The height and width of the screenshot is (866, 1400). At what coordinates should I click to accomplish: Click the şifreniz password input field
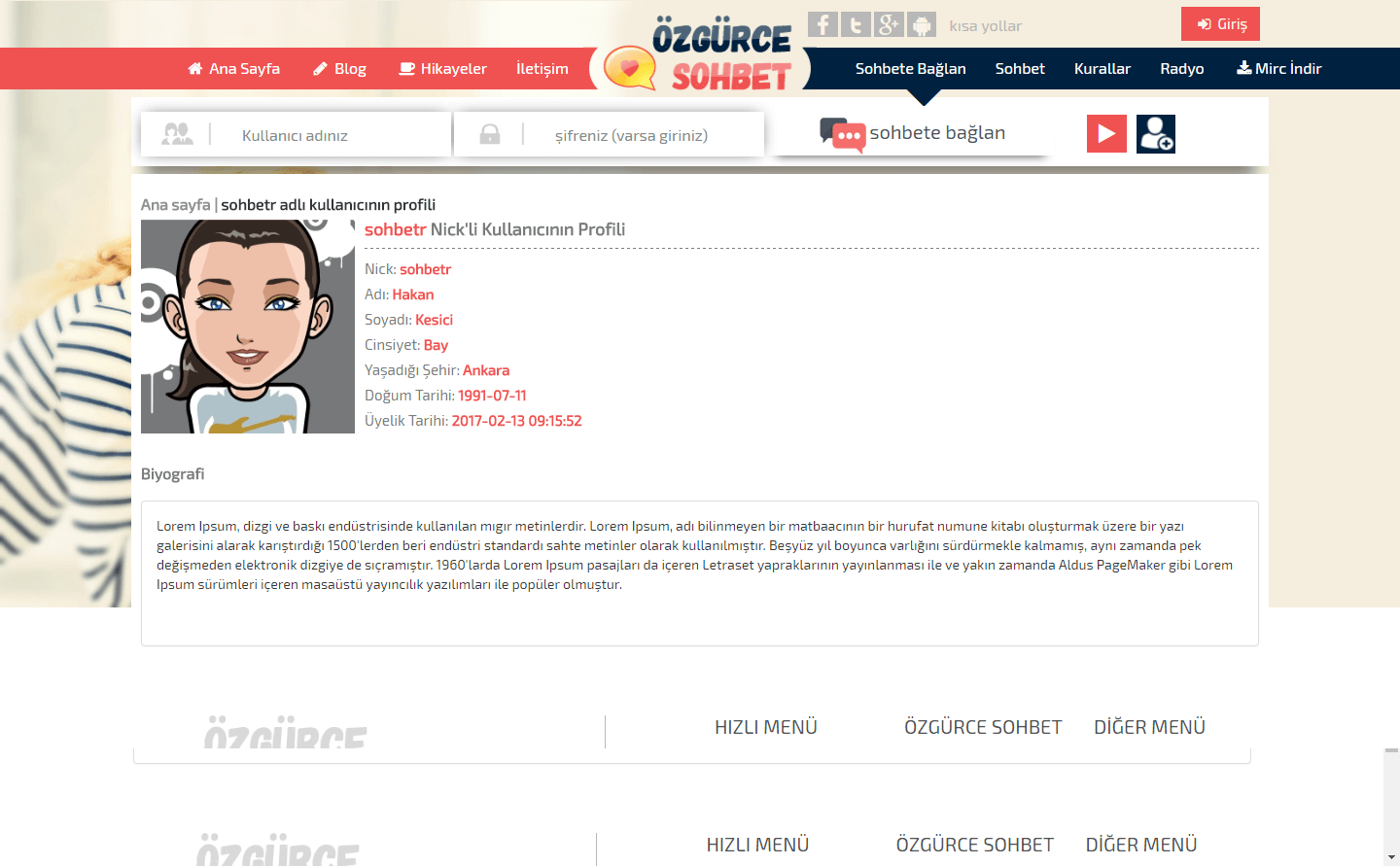[x=642, y=135]
